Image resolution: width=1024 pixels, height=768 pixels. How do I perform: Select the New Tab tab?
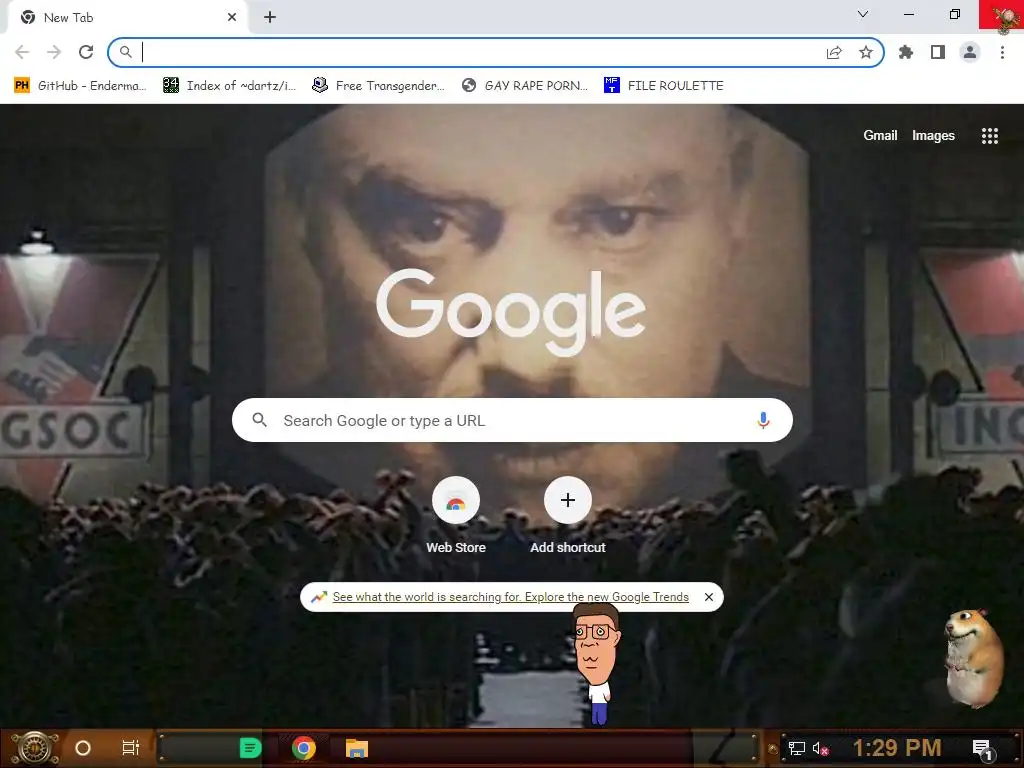(127, 18)
